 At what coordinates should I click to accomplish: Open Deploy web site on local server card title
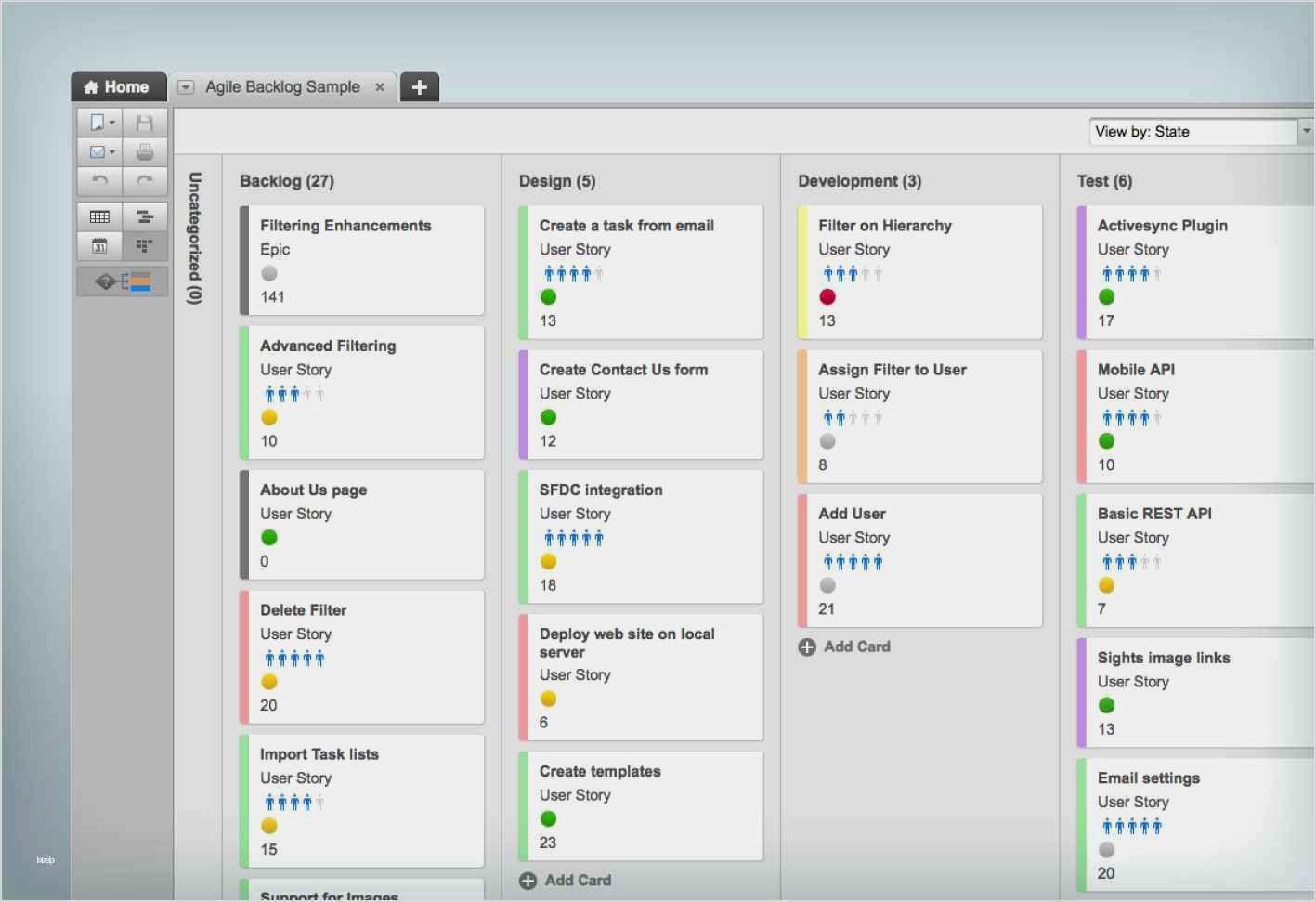[627, 643]
